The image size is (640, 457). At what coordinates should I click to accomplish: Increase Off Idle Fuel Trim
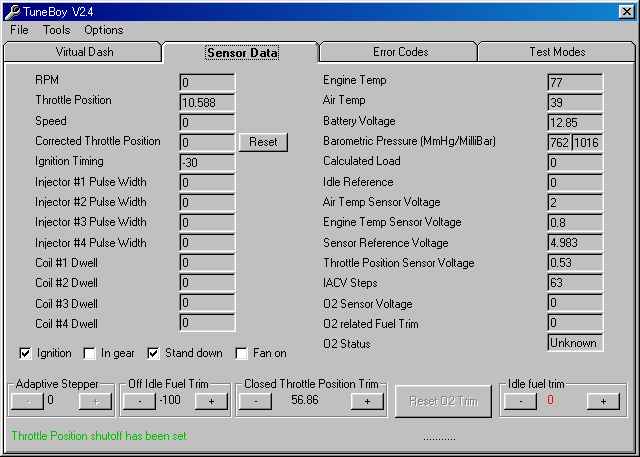(x=211, y=402)
